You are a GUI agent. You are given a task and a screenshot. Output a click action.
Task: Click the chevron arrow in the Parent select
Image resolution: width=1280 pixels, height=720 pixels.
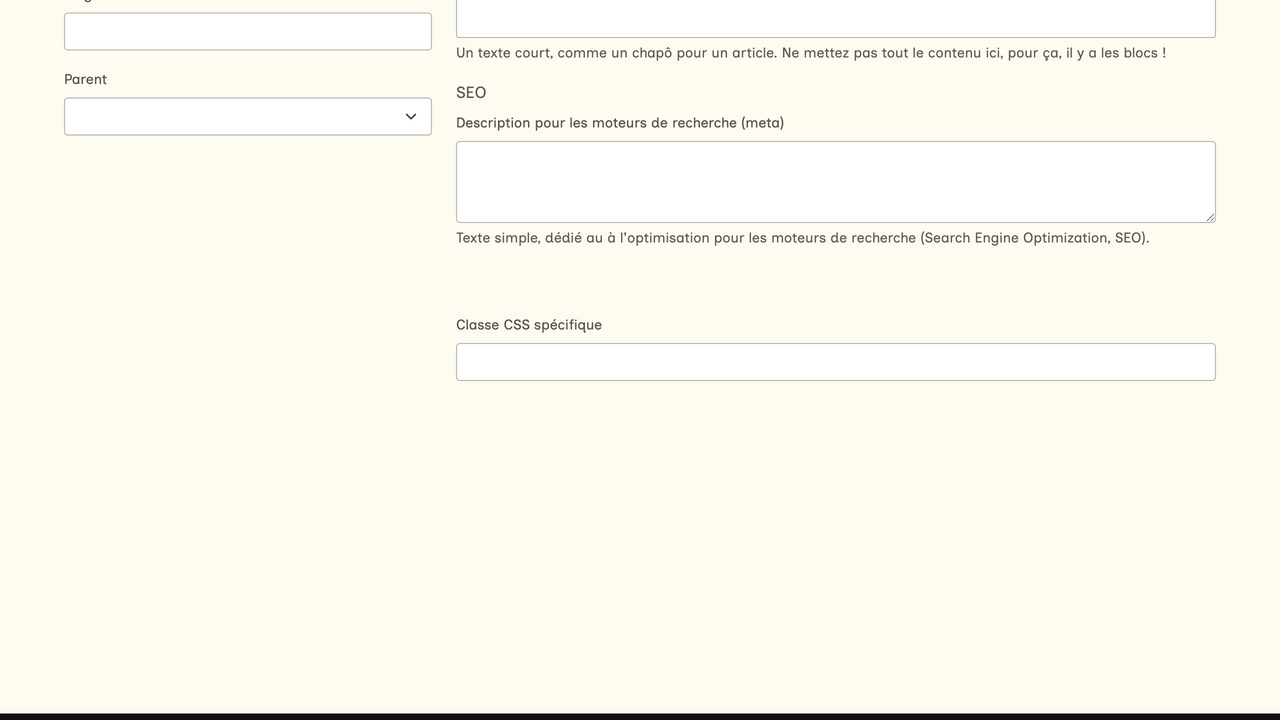[411, 117]
